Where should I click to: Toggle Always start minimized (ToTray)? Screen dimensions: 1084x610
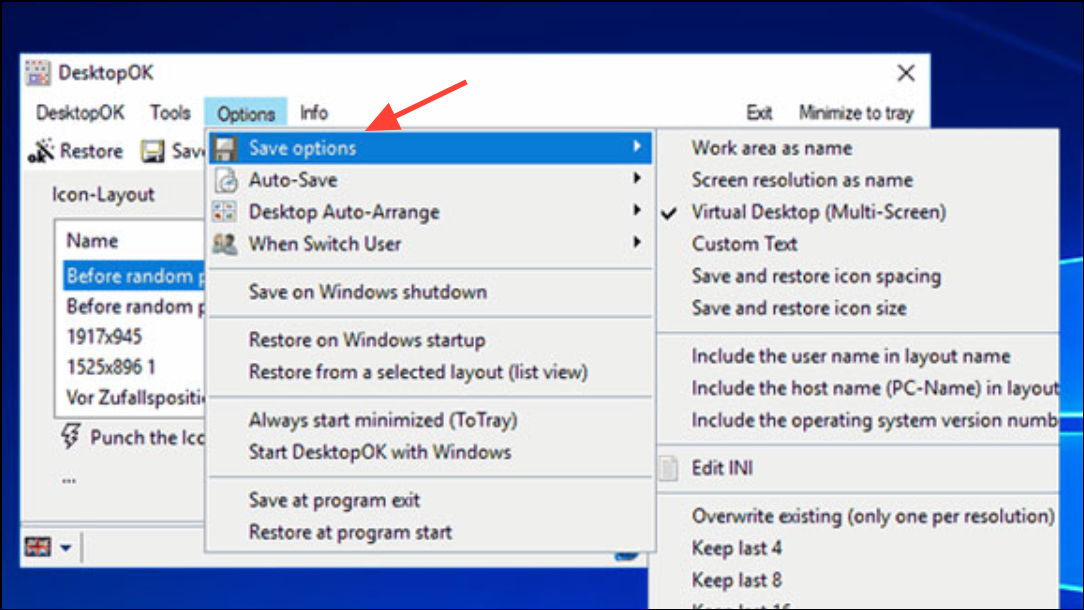[383, 420]
